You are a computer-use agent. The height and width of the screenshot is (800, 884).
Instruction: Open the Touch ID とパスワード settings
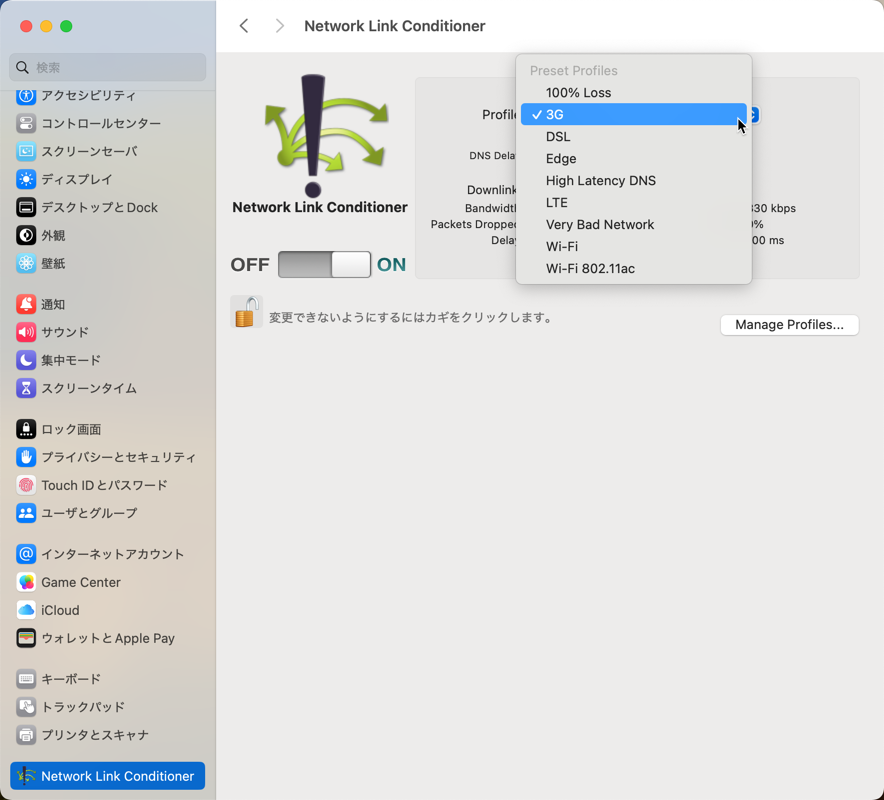[x=107, y=485]
